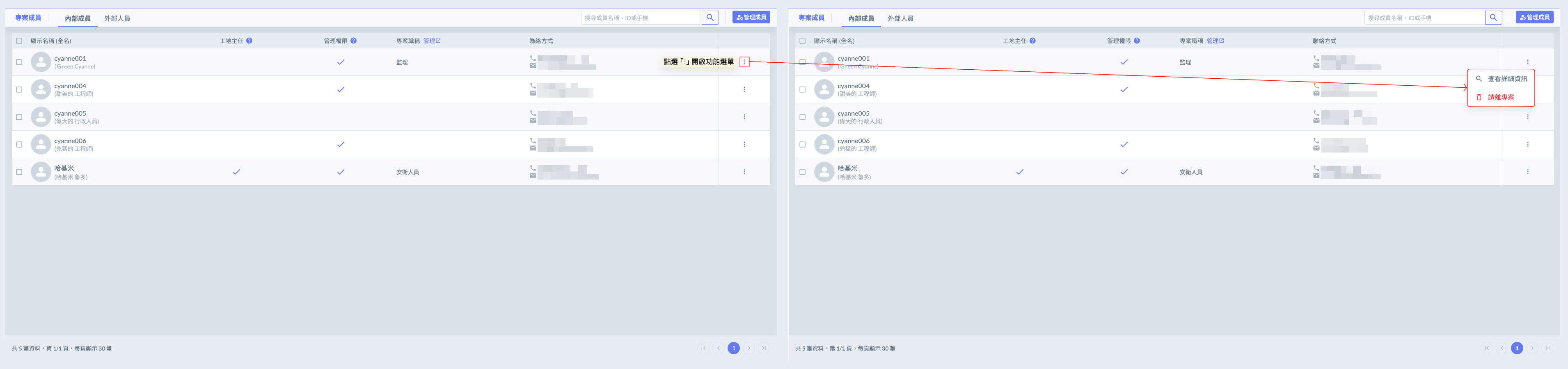This screenshot has width=1568, height=369.
Task: Switch to the 外部人員 tab in the left panel
Action: click(117, 18)
